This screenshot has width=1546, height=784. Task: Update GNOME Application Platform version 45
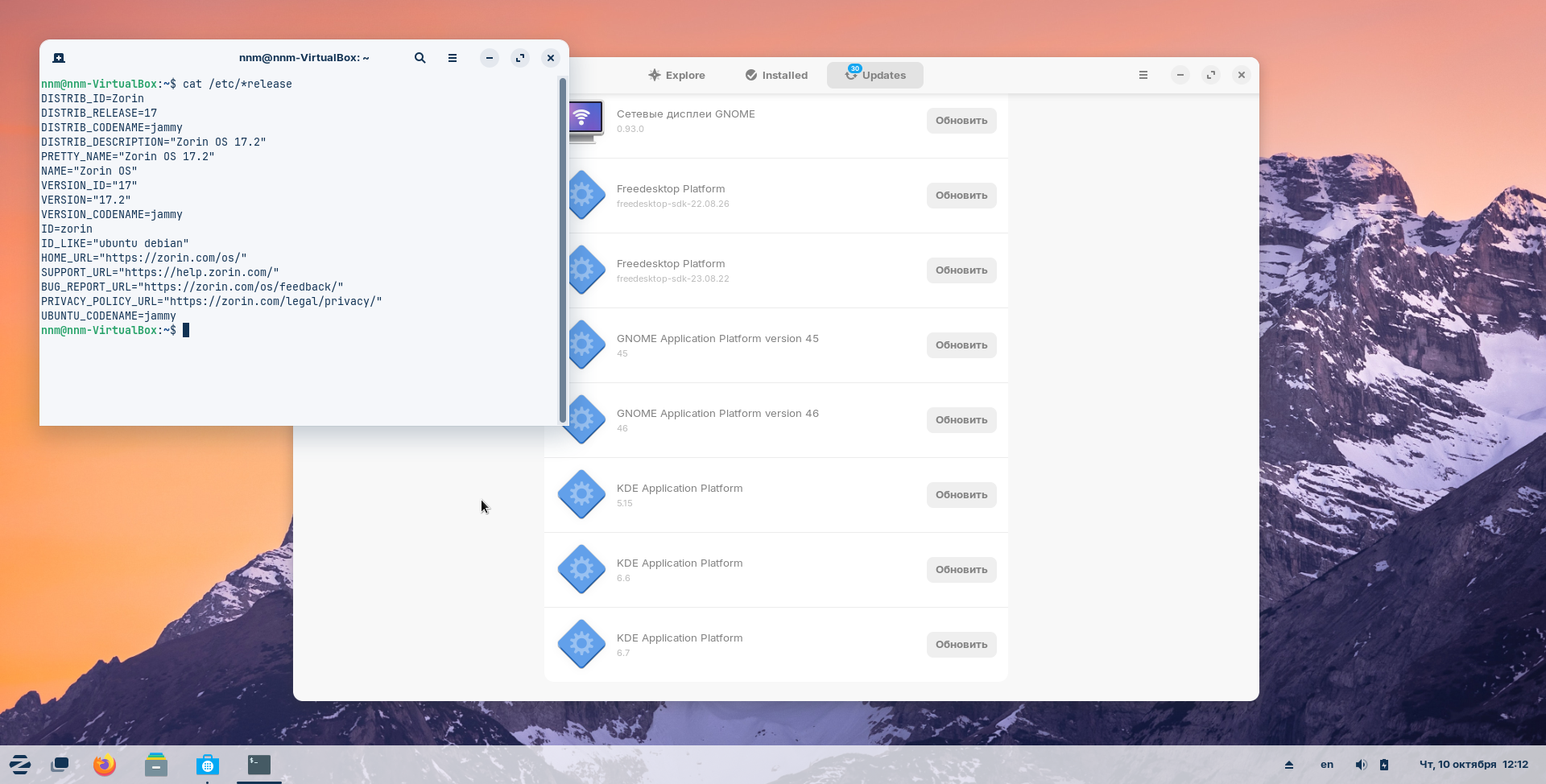(x=961, y=345)
